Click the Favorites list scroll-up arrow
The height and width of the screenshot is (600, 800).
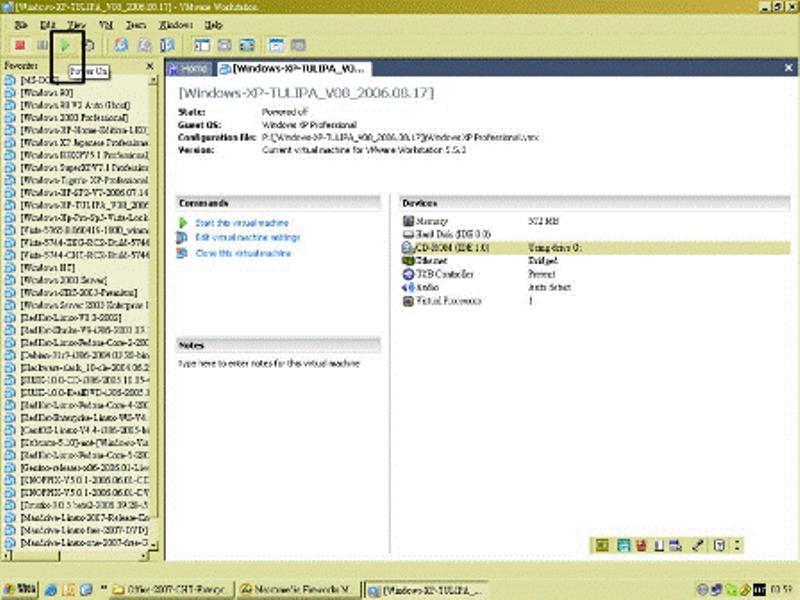point(154,81)
